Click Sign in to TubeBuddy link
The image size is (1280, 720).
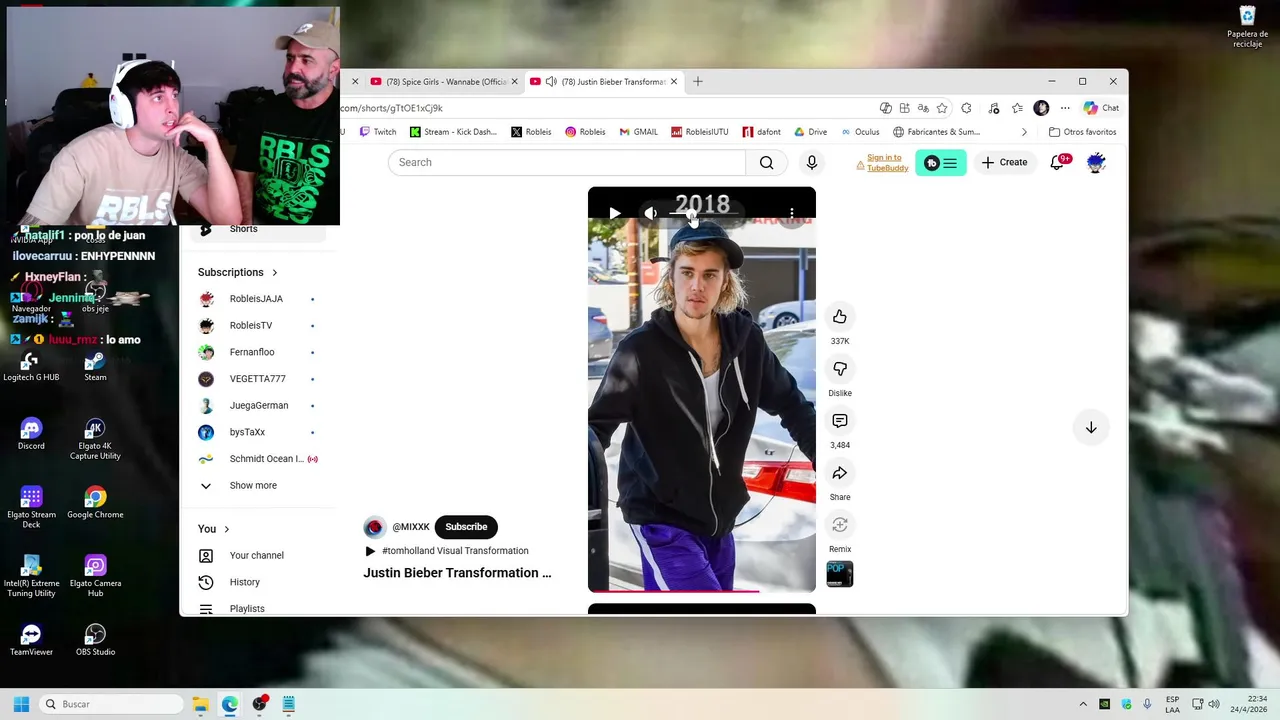[887, 163]
